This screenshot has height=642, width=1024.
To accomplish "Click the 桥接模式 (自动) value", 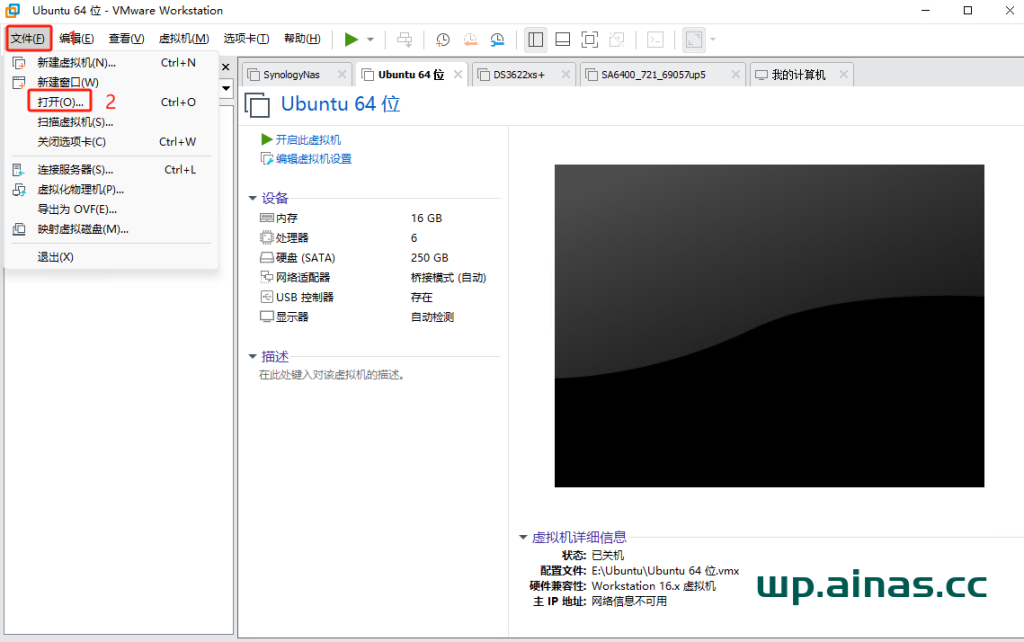I will (449, 278).
